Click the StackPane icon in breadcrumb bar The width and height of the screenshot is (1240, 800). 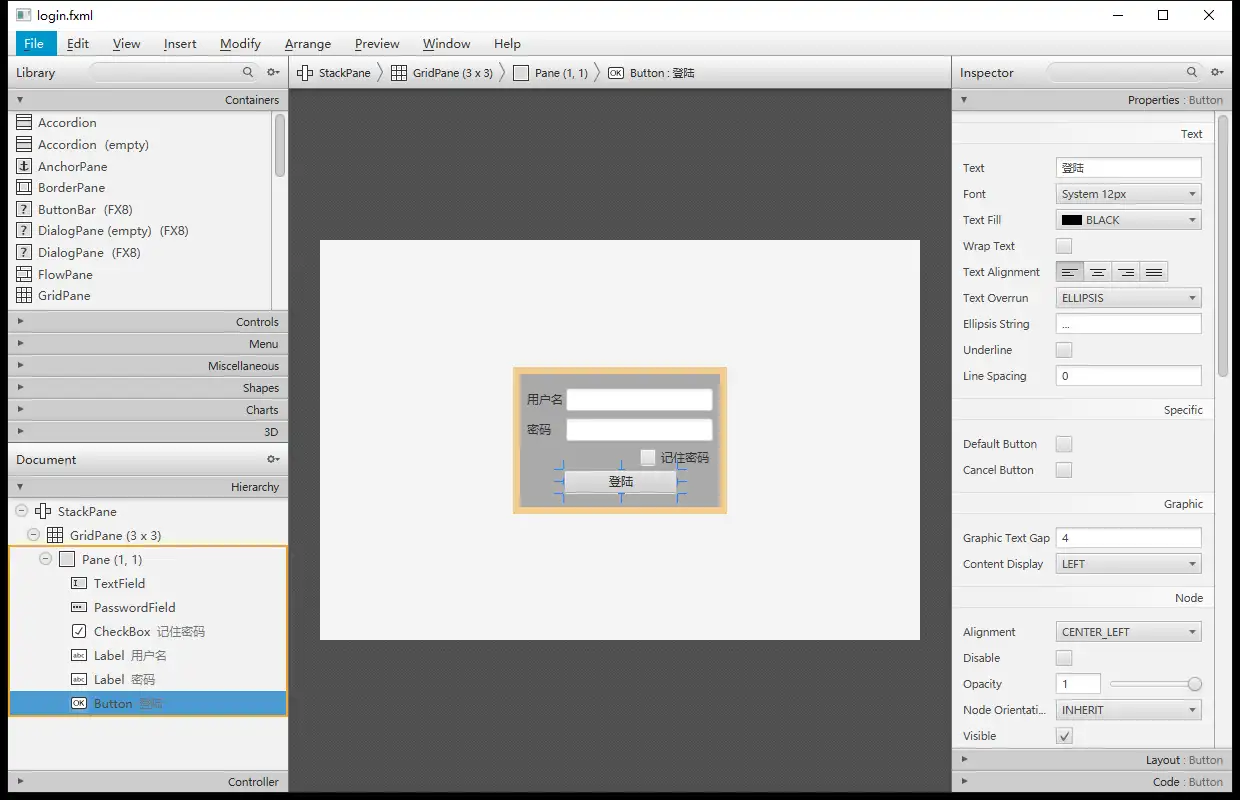coord(305,73)
